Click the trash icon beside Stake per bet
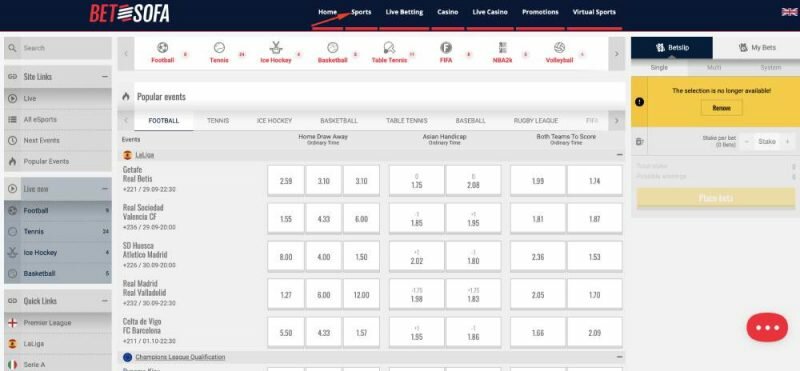This screenshot has height=371, width=800. [x=639, y=142]
